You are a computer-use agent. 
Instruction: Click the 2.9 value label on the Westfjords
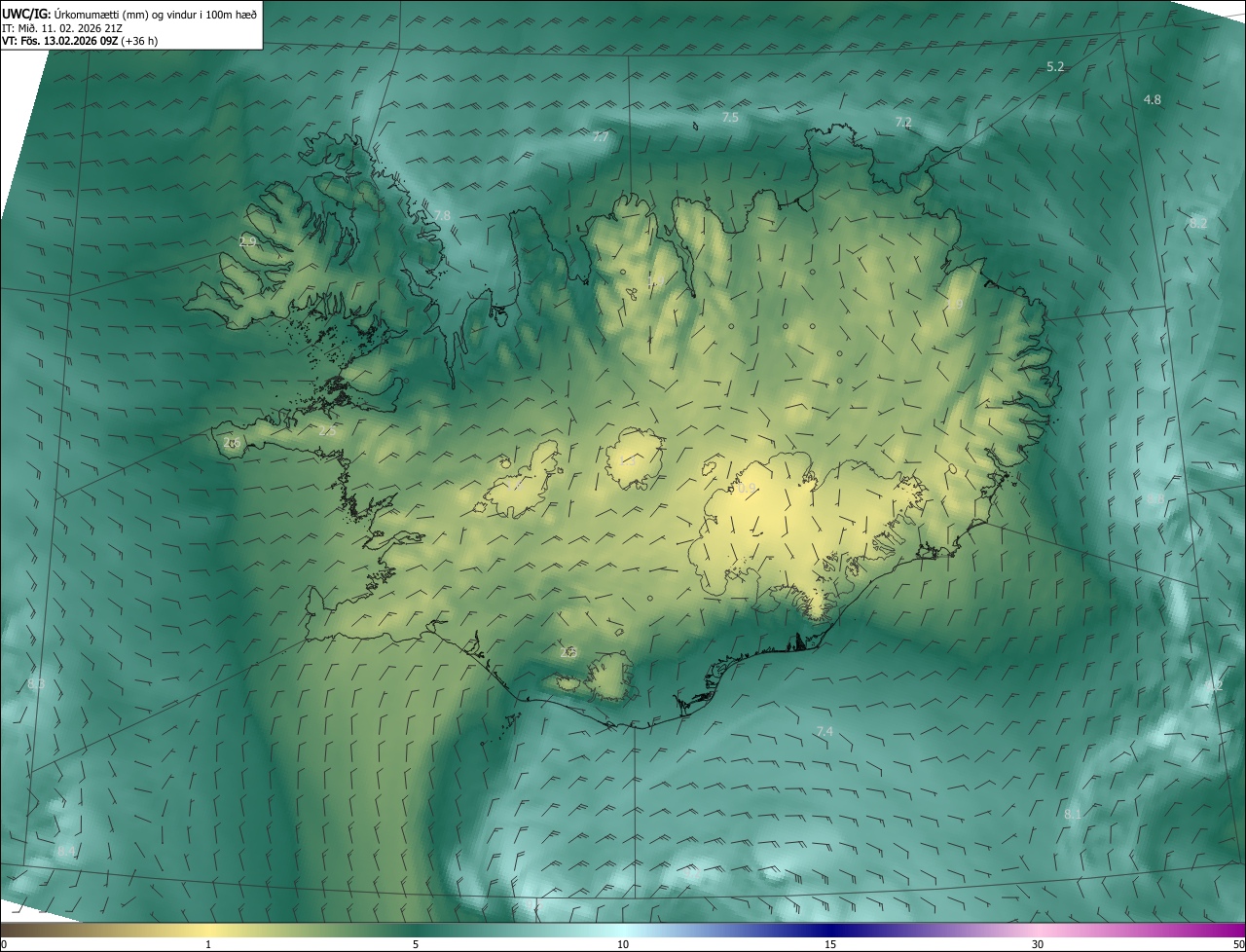[248, 241]
